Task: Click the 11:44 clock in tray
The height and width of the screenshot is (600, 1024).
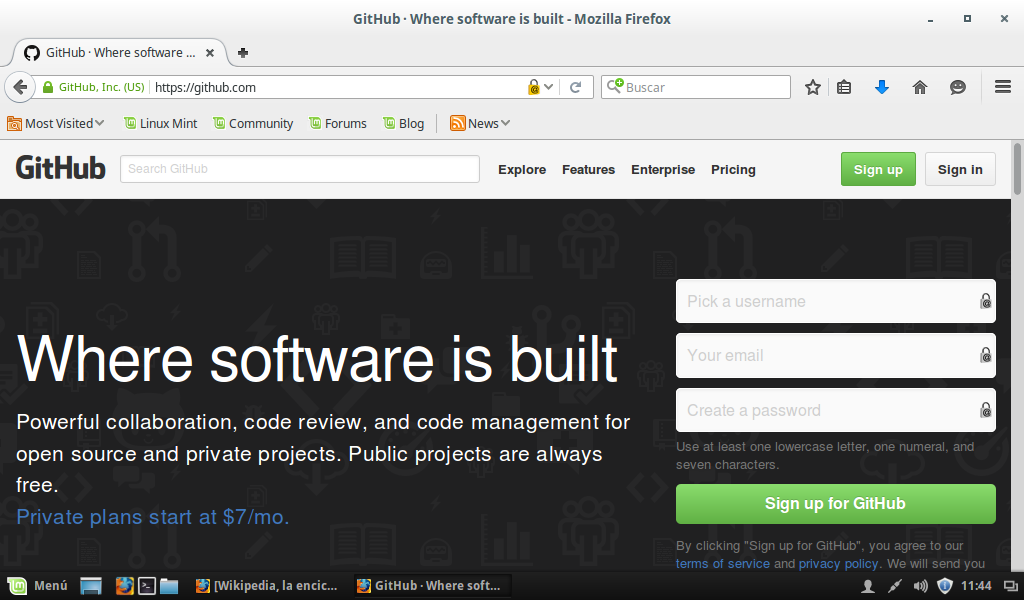Action: click(976, 586)
